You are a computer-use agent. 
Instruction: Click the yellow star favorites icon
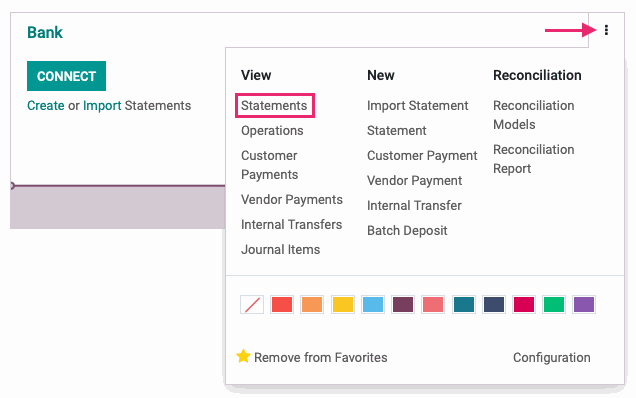(x=243, y=356)
